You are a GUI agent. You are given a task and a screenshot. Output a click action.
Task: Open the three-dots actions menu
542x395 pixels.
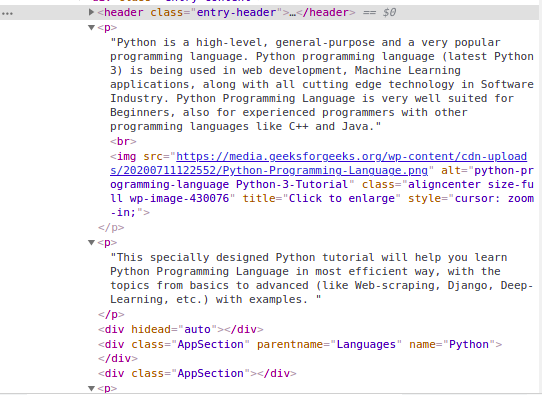(x=7, y=14)
